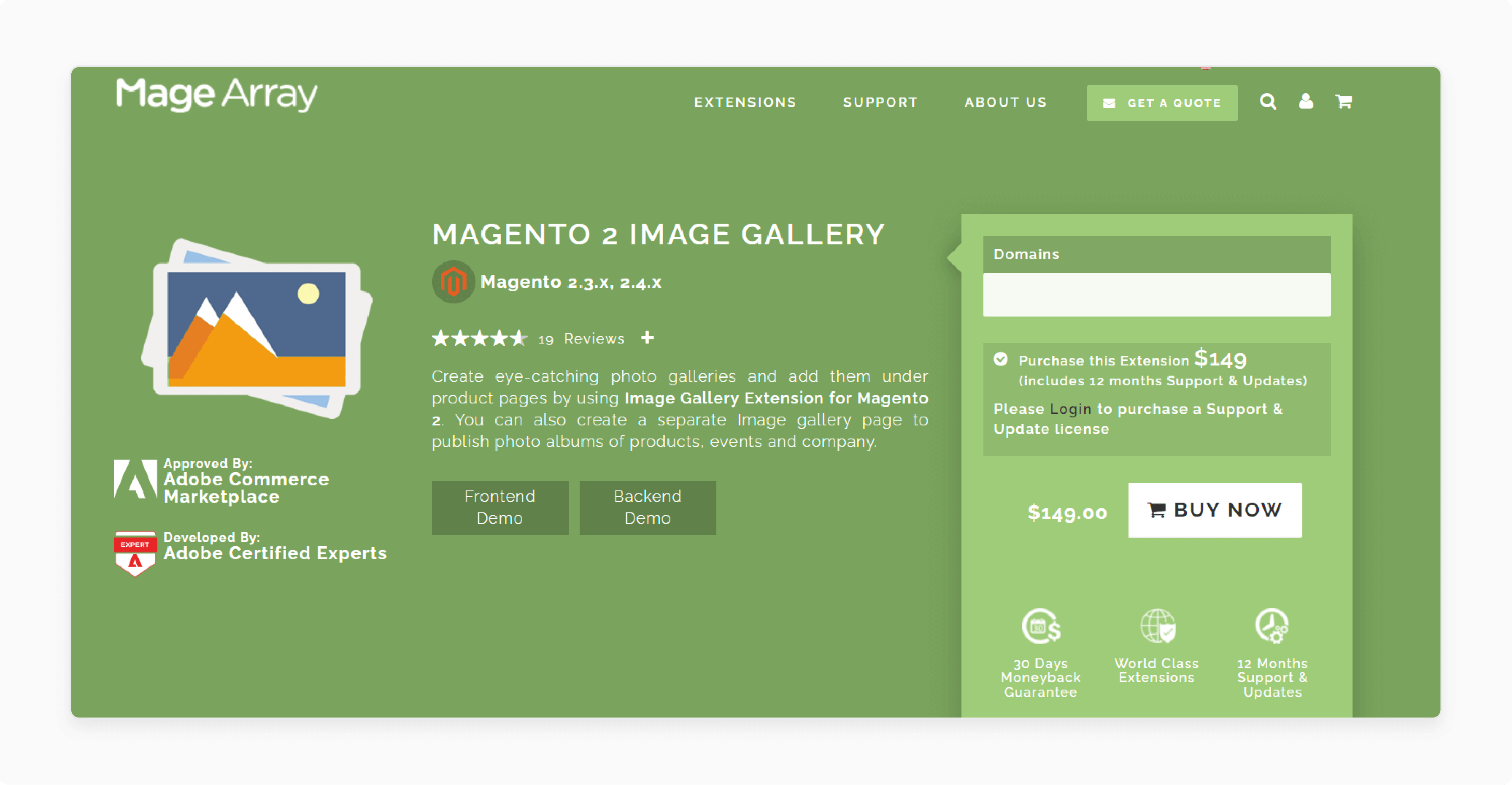The width and height of the screenshot is (1512, 785).
Task: Click the $149.00 price text
Action: point(1067,512)
